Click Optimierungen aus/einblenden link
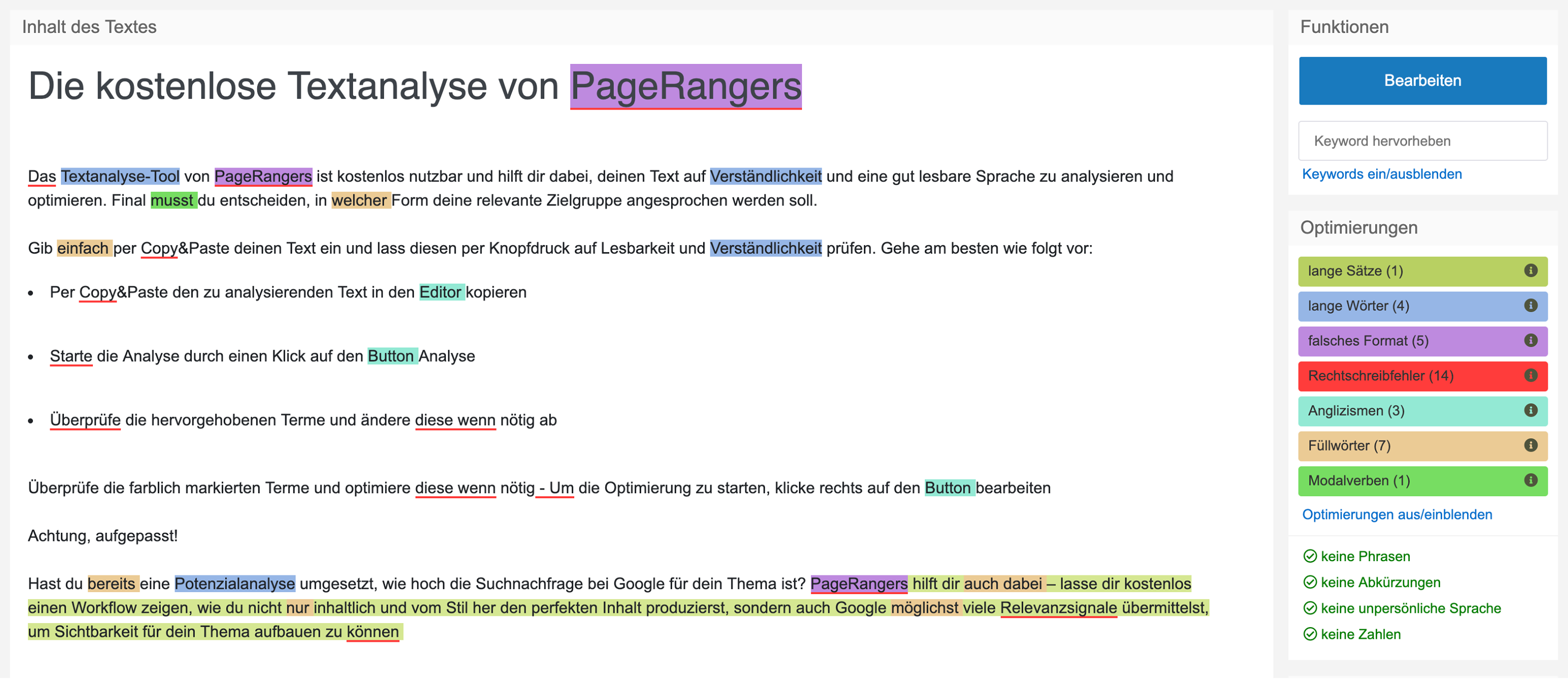Image resolution: width=1568 pixels, height=688 pixels. pyautogui.click(x=1397, y=514)
